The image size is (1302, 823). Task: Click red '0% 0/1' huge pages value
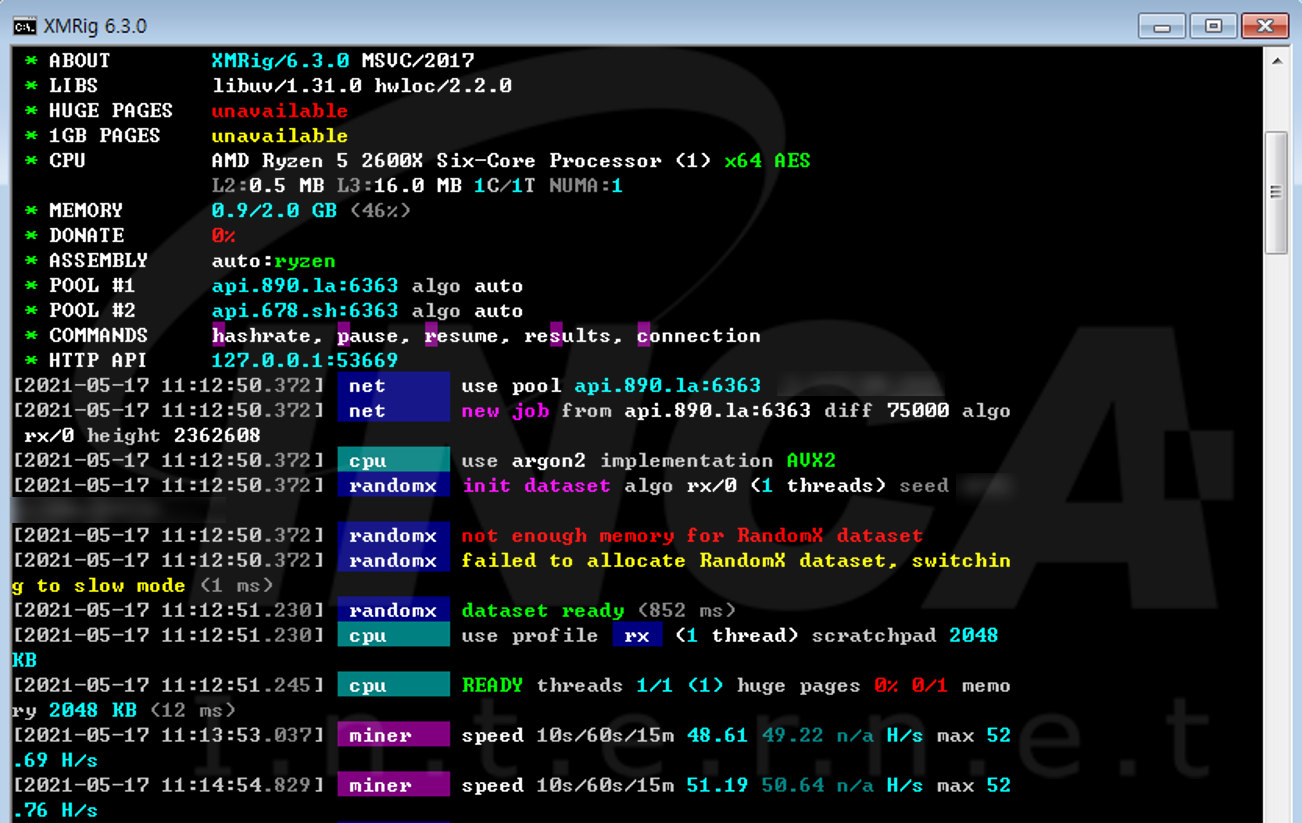tap(911, 686)
